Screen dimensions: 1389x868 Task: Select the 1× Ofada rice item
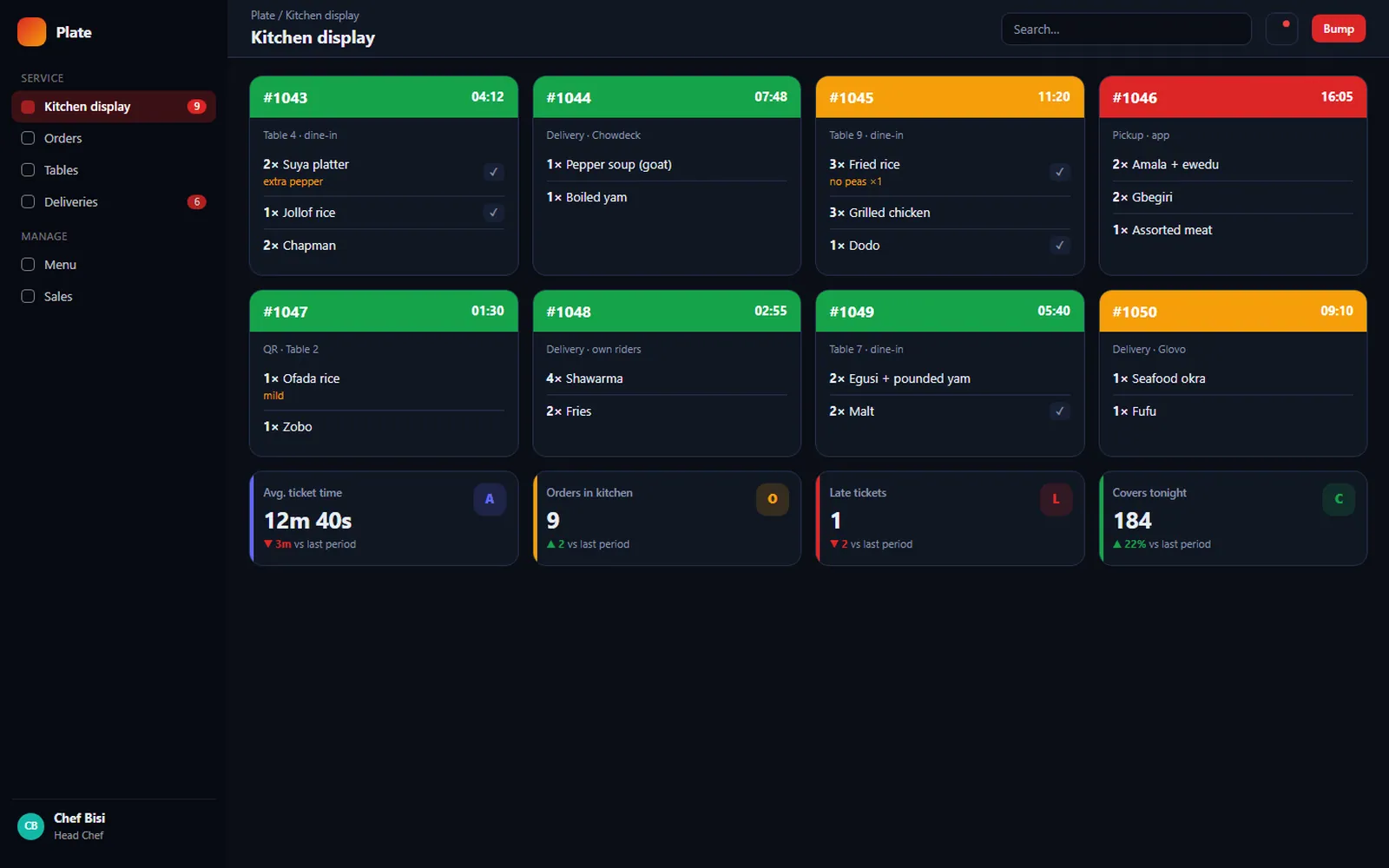[384, 386]
